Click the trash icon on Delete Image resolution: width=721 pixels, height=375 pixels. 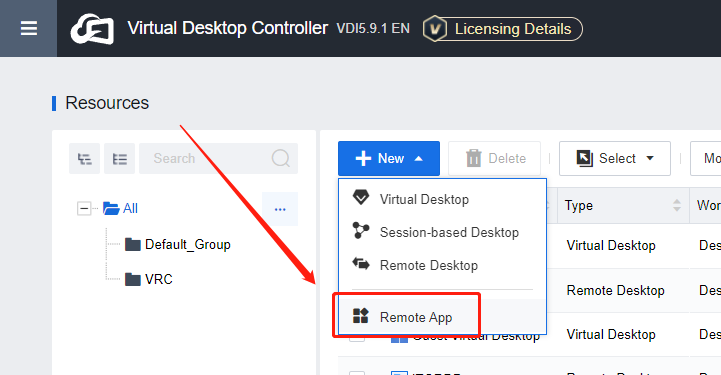click(474, 159)
